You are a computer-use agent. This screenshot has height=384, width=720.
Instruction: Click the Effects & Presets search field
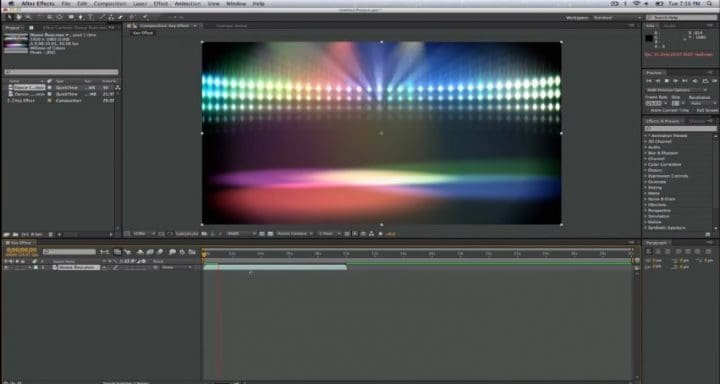click(x=679, y=129)
